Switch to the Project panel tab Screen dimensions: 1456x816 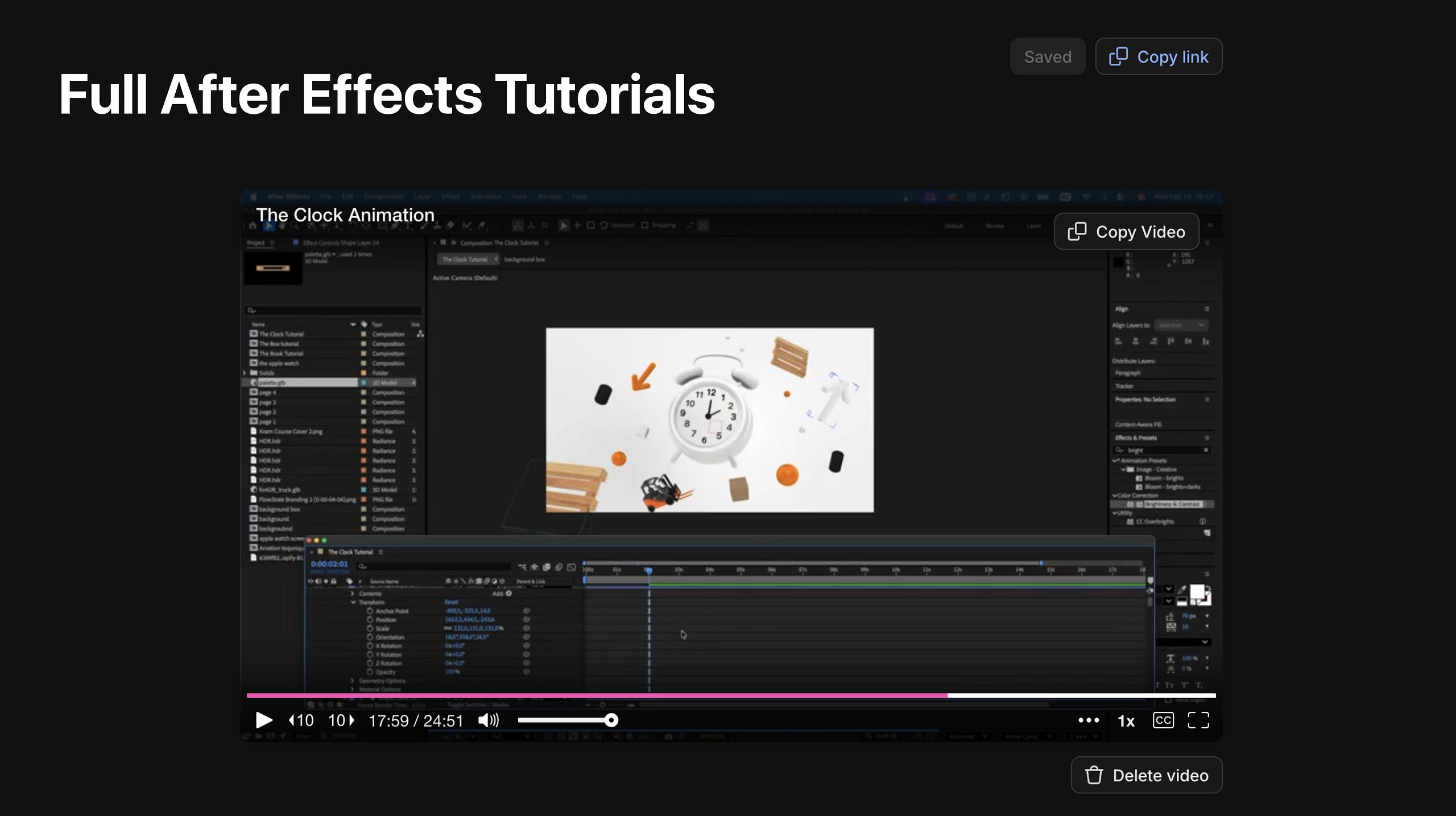(256, 243)
